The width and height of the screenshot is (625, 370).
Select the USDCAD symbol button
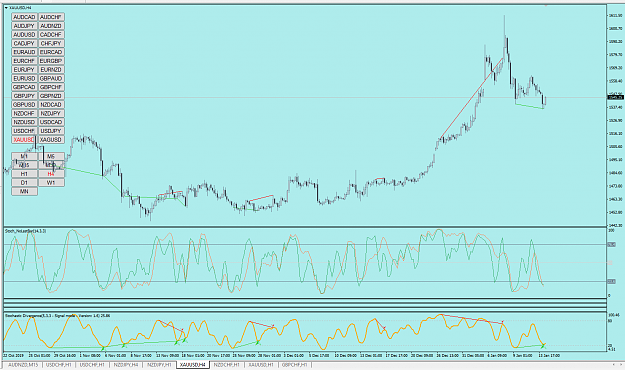click(51, 122)
